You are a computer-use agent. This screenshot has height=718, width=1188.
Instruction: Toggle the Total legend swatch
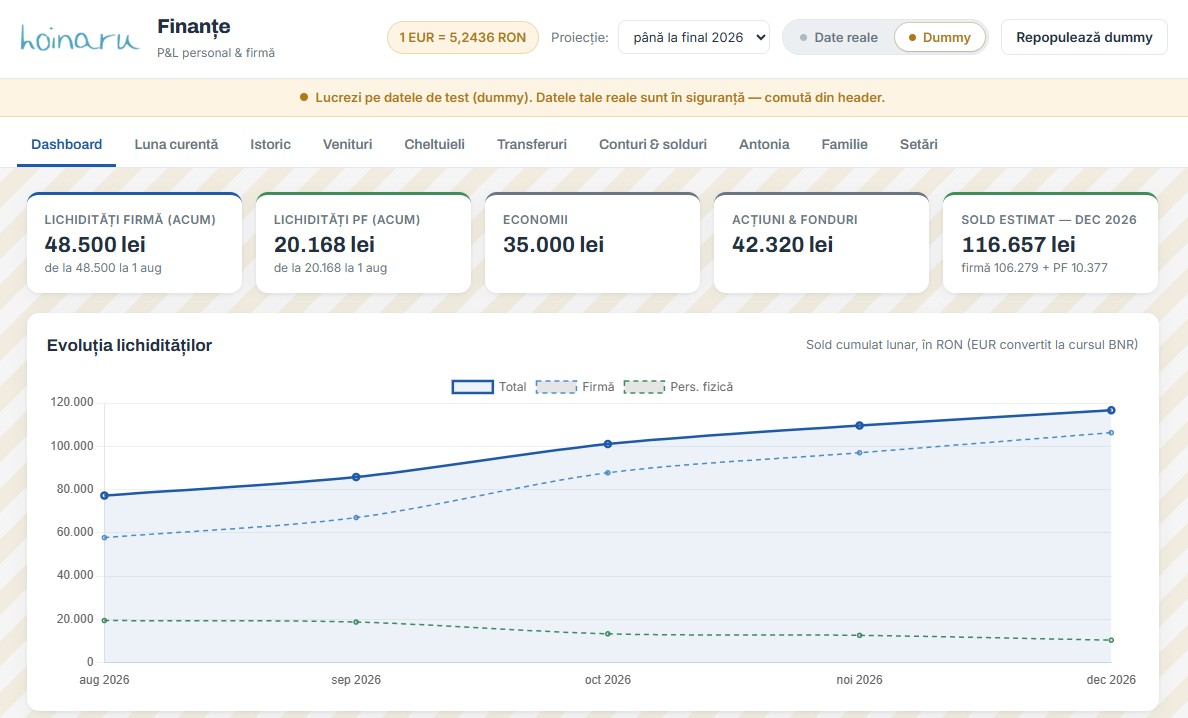click(473, 387)
